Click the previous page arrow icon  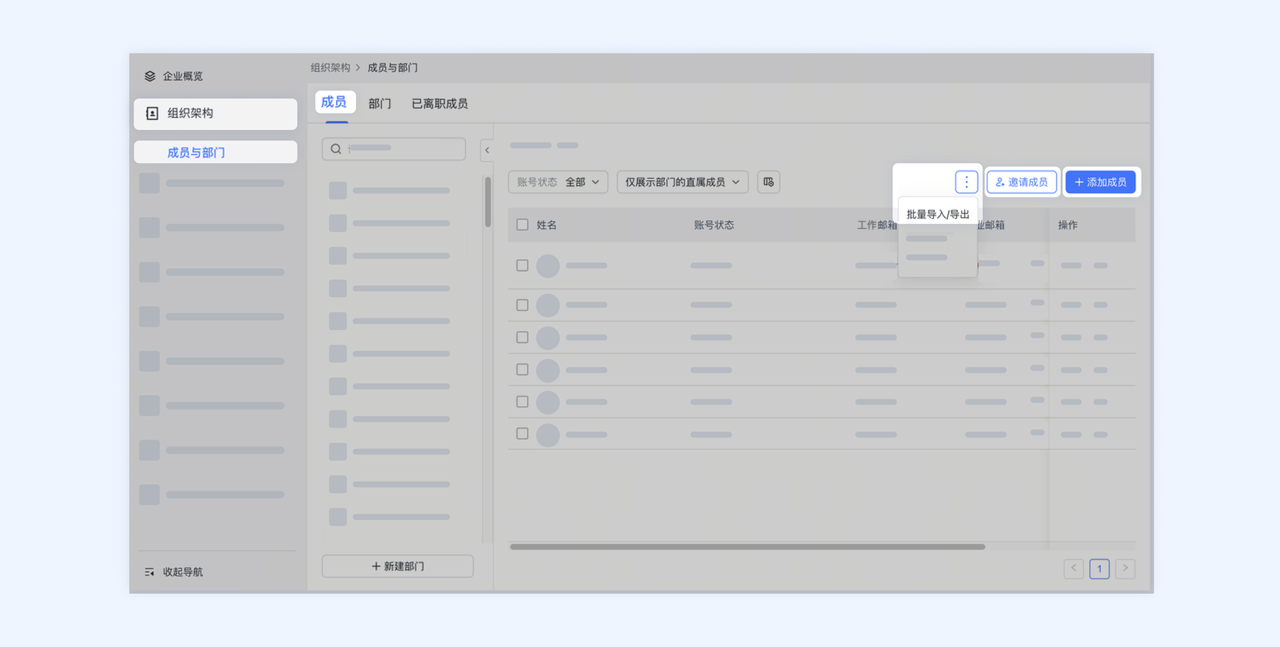(1074, 568)
